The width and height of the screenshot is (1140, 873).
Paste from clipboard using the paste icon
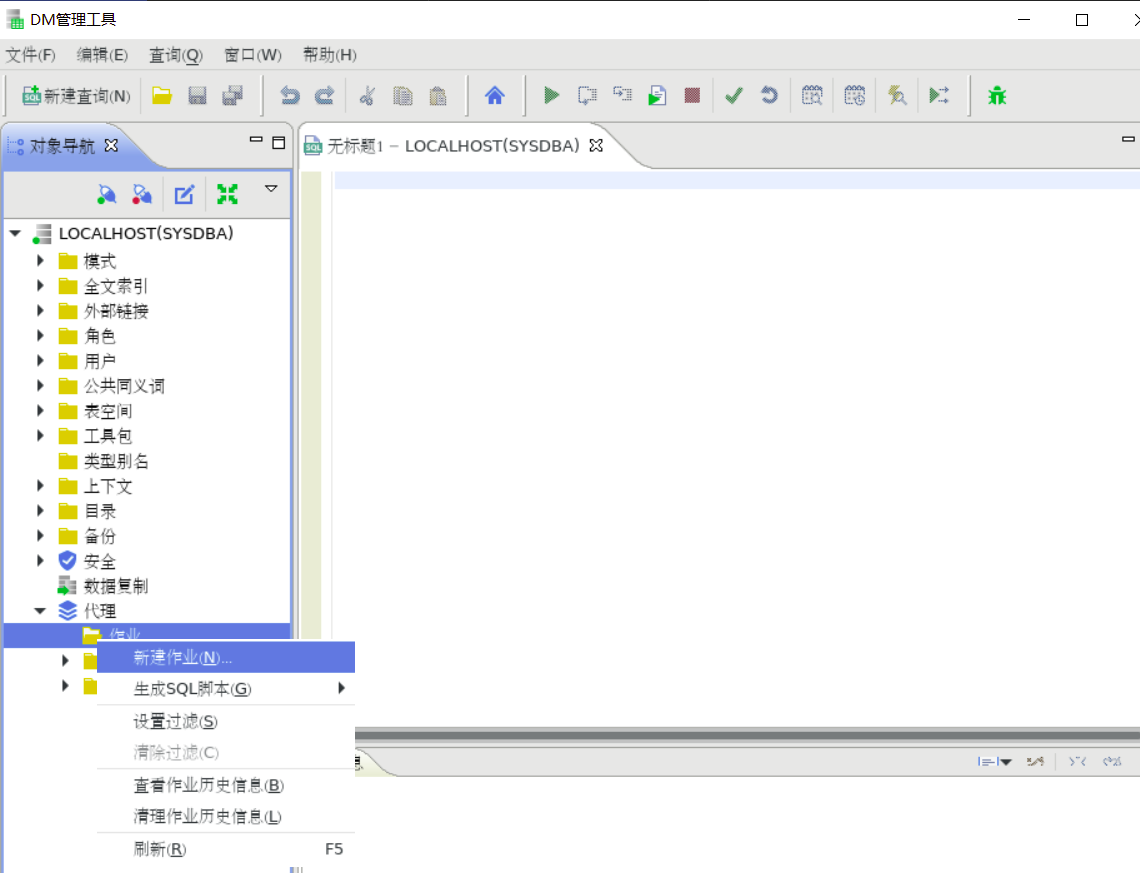pos(437,95)
